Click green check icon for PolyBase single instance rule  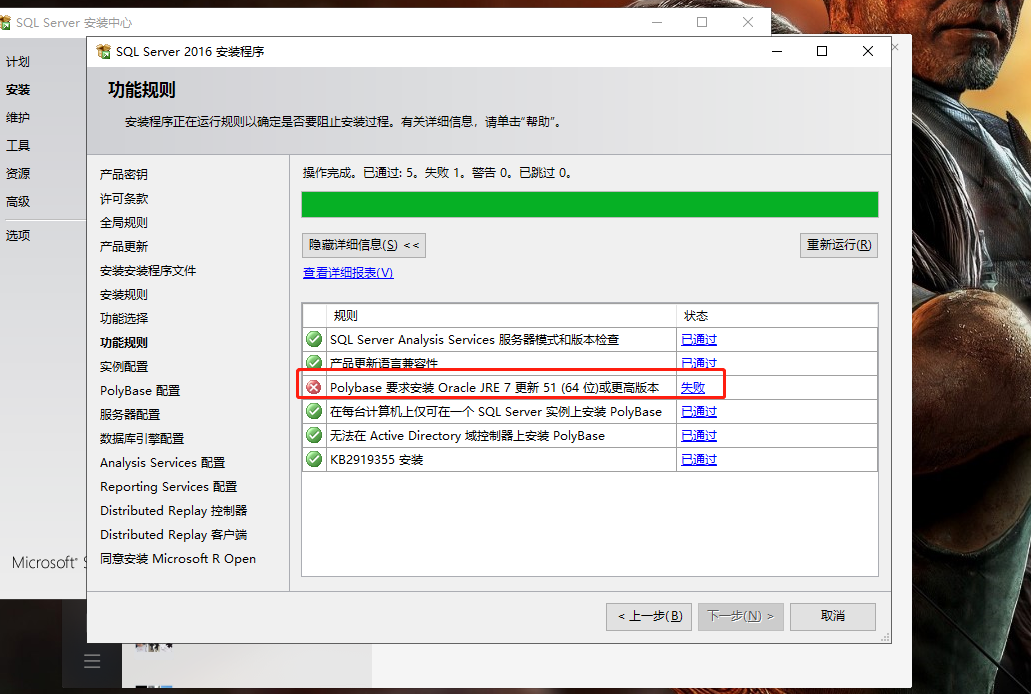pos(314,411)
